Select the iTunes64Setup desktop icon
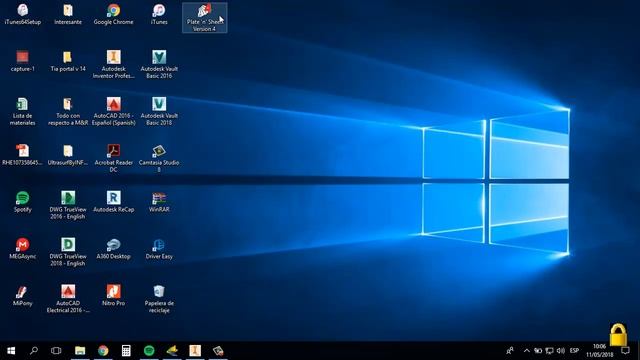Viewport: 640px width, 360px height. pos(22,15)
